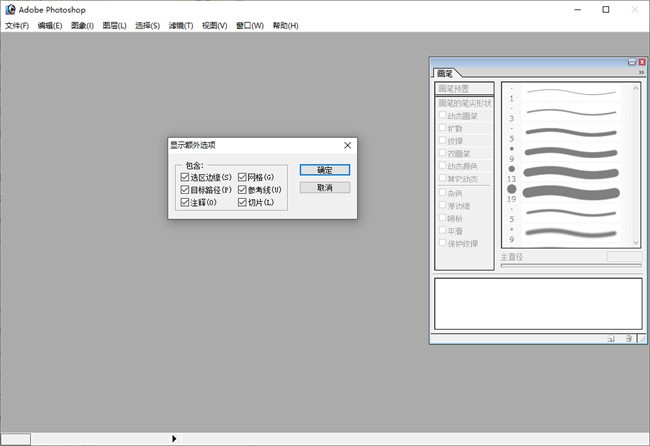Choose the size 13 brush preset
The width and height of the screenshot is (650, 446).
coord(566,173)
